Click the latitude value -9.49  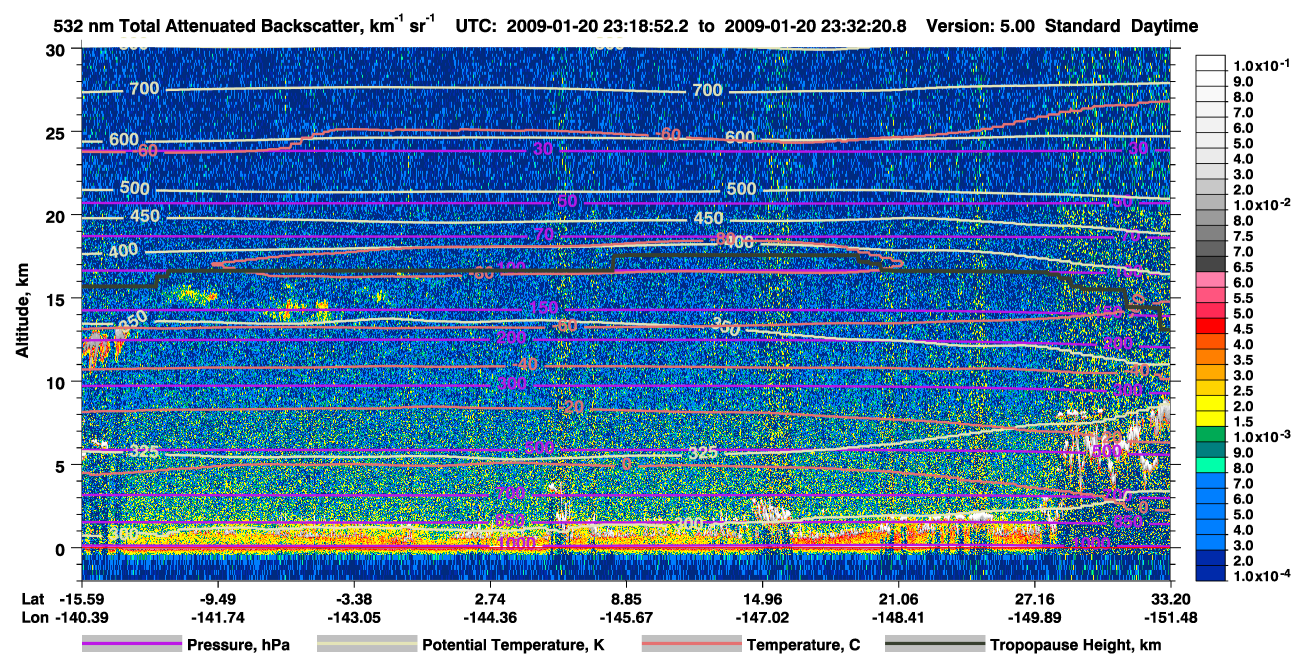tap(217, 598)
